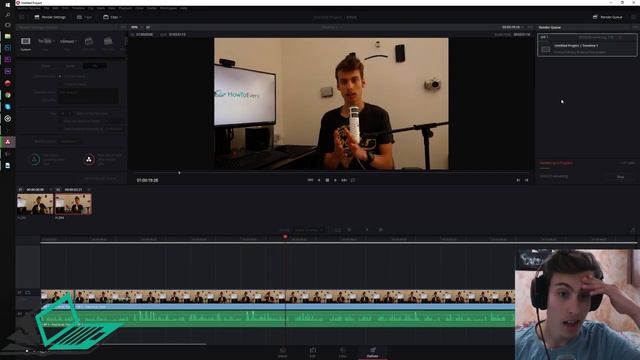Screen dimensions: 640x360
Task: Open the Windows Start menu
Action: (x=7, y=4)
